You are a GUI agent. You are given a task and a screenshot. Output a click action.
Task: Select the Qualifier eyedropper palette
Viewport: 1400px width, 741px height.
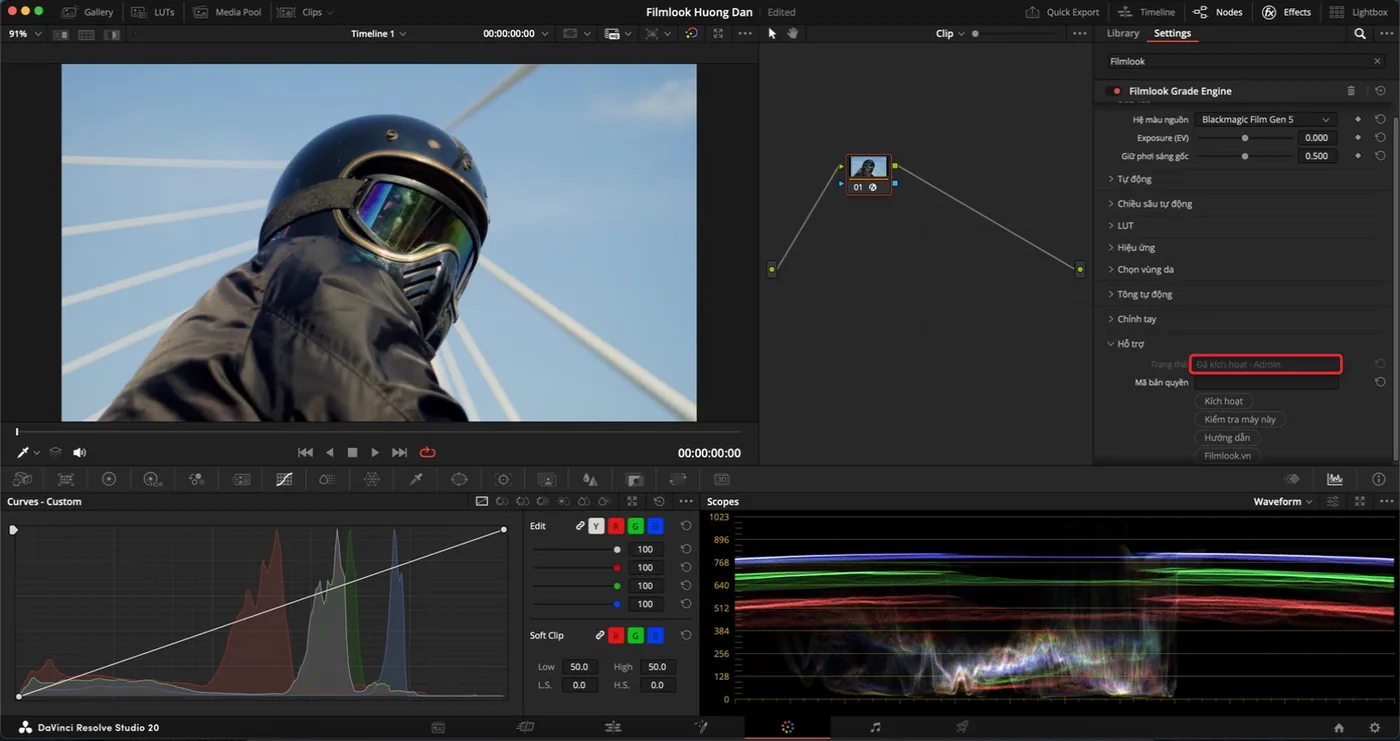[x=416, y=479]
